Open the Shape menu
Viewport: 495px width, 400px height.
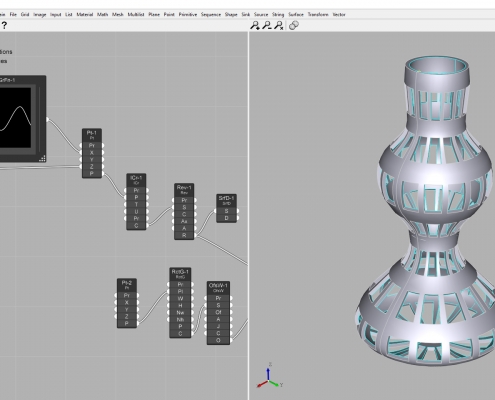231,14
